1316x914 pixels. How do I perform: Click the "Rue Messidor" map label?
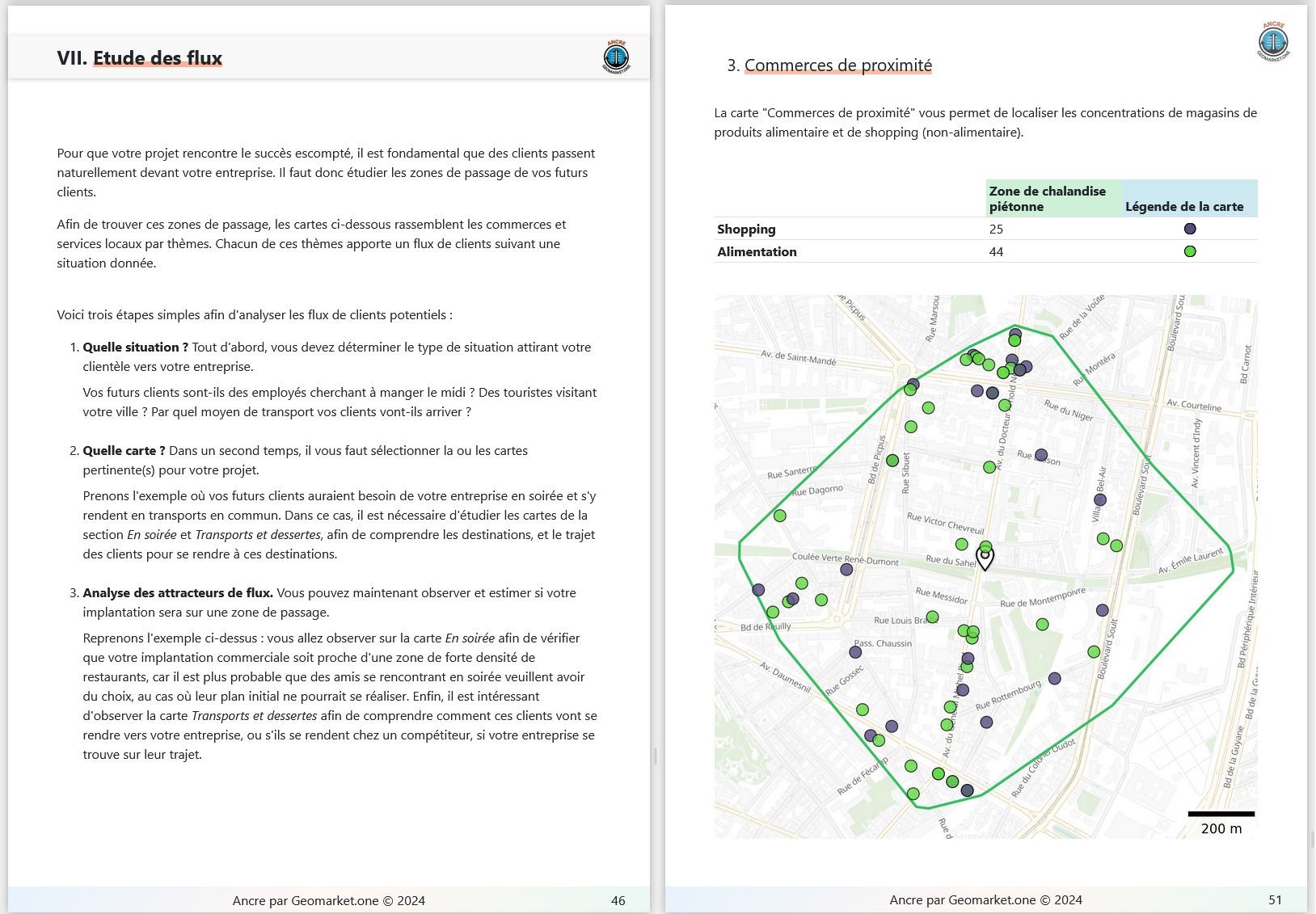(x=941, y=596)
